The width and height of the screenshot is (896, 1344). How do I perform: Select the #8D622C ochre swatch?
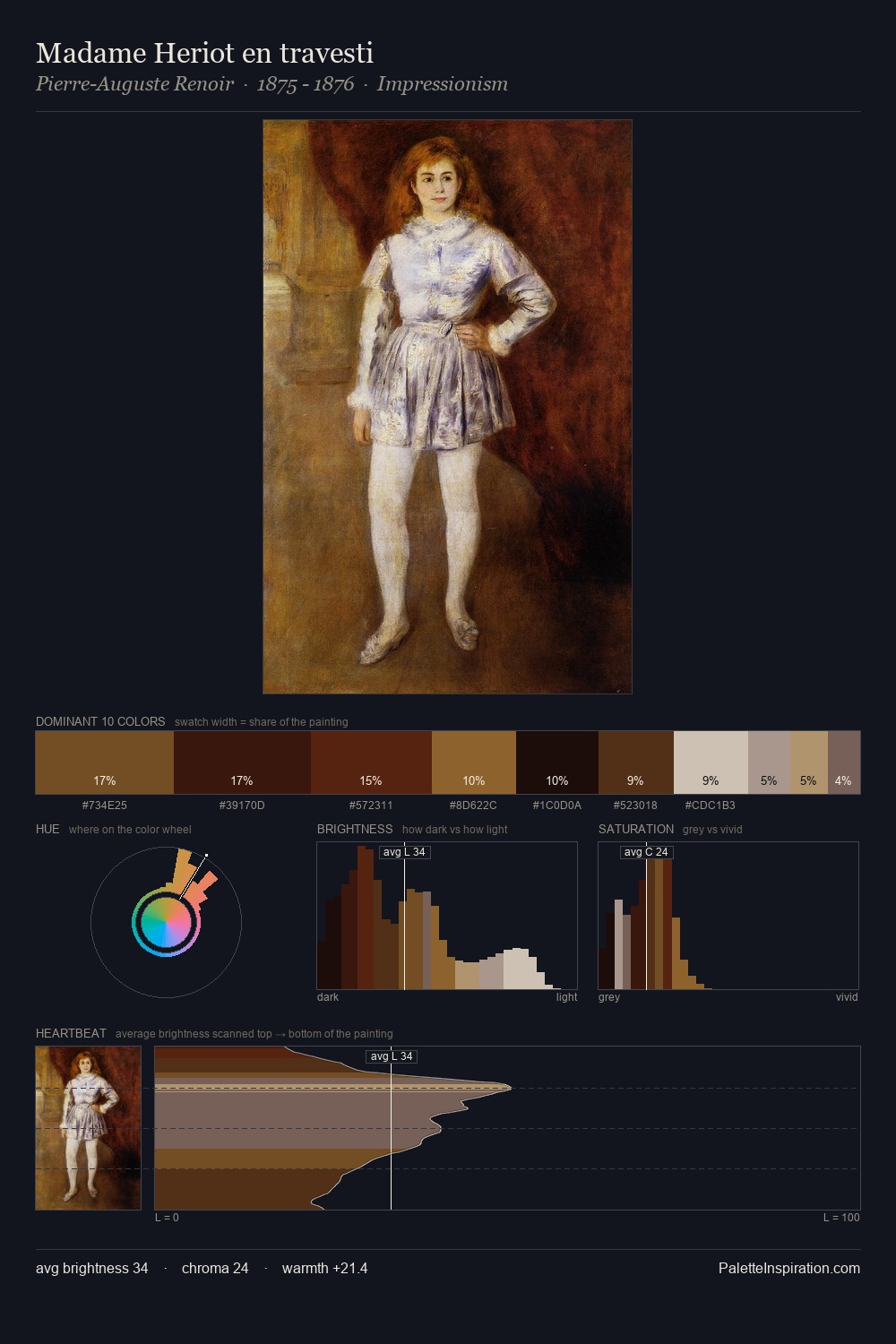click(474, 762)
